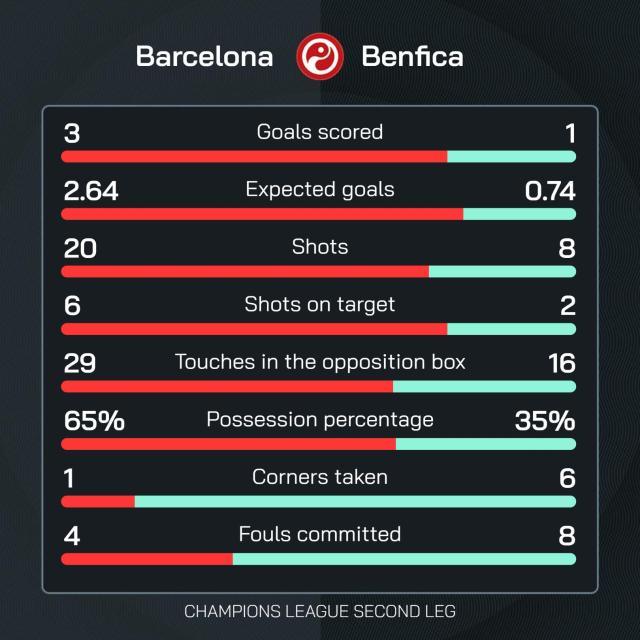
Task: Click the Fouls committed label
Action: tap(320, 534)
